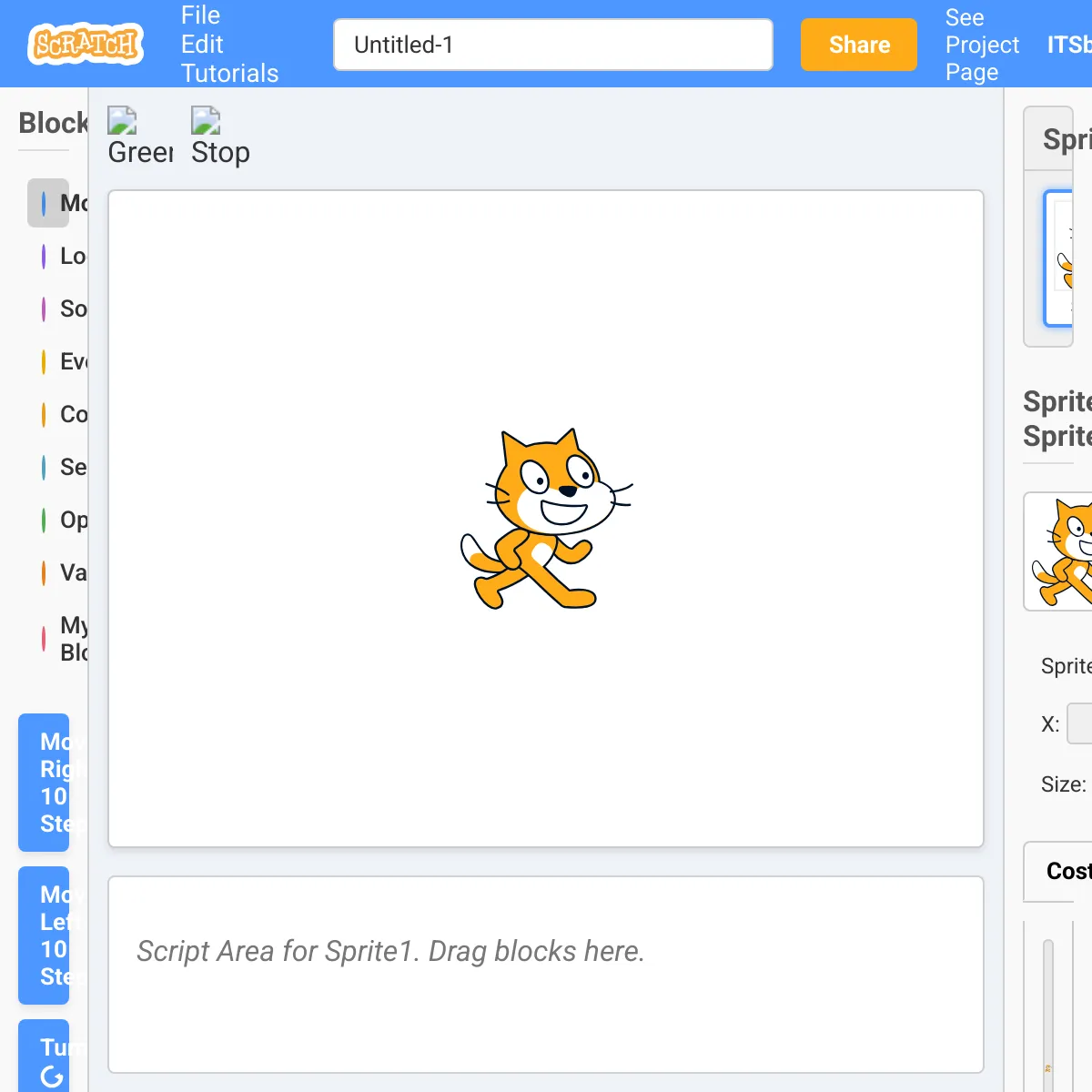Click the Move Left 10 Steps block
Viewport: 1092px width, 1092px height.
click(44, 935)
